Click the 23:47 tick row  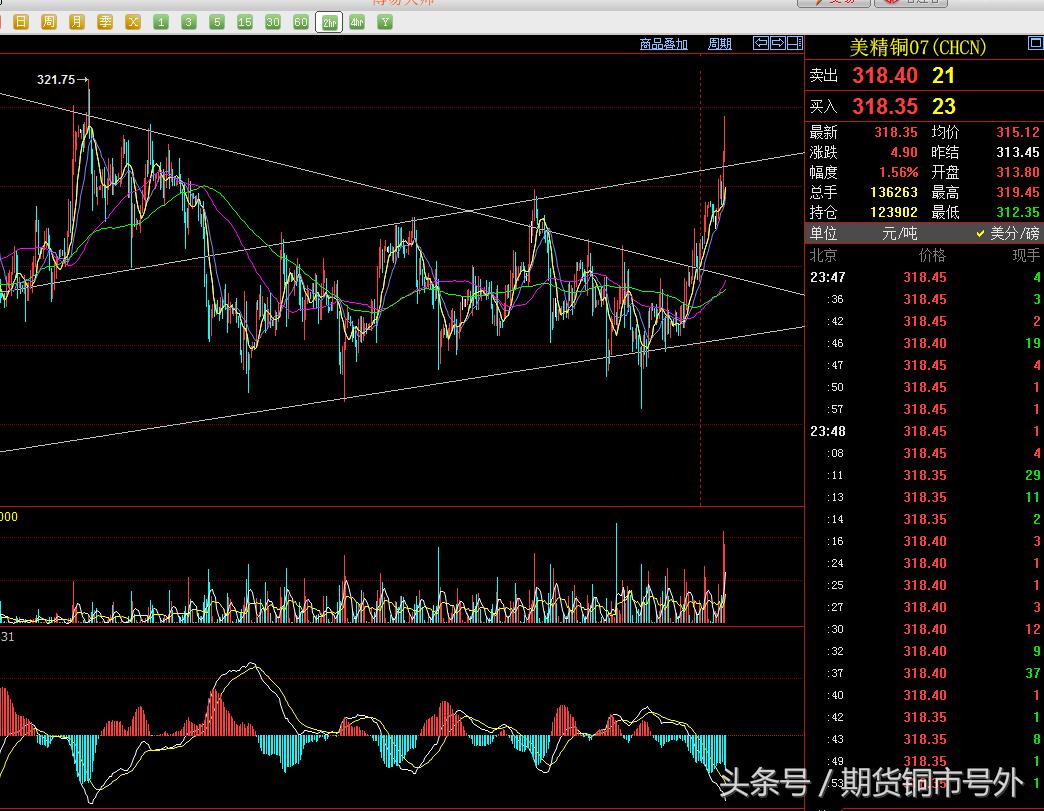pyautogui.click(x=924, y=277)
